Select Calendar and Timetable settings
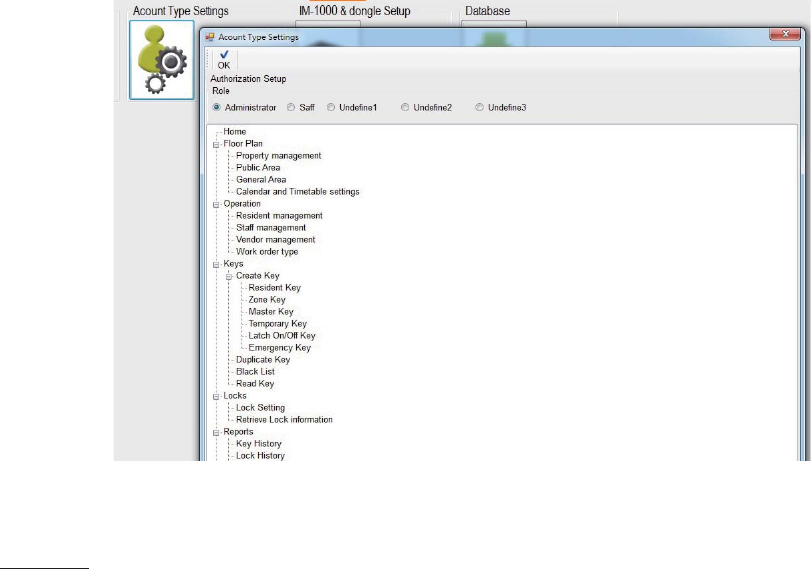811x569 pixels. pyautogui.click(x=298, y=191)
